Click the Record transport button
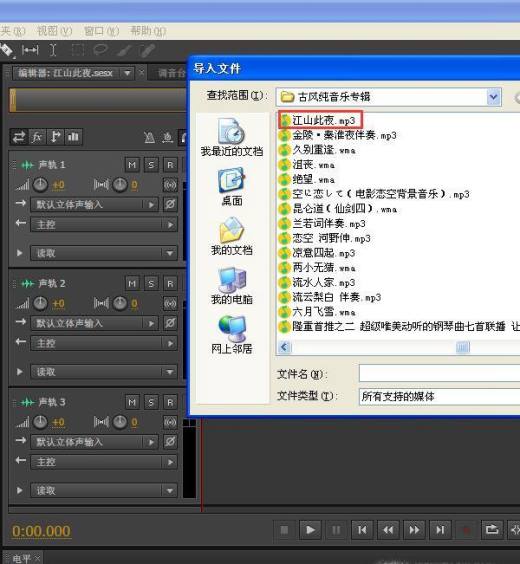 (x=466, y=530)
